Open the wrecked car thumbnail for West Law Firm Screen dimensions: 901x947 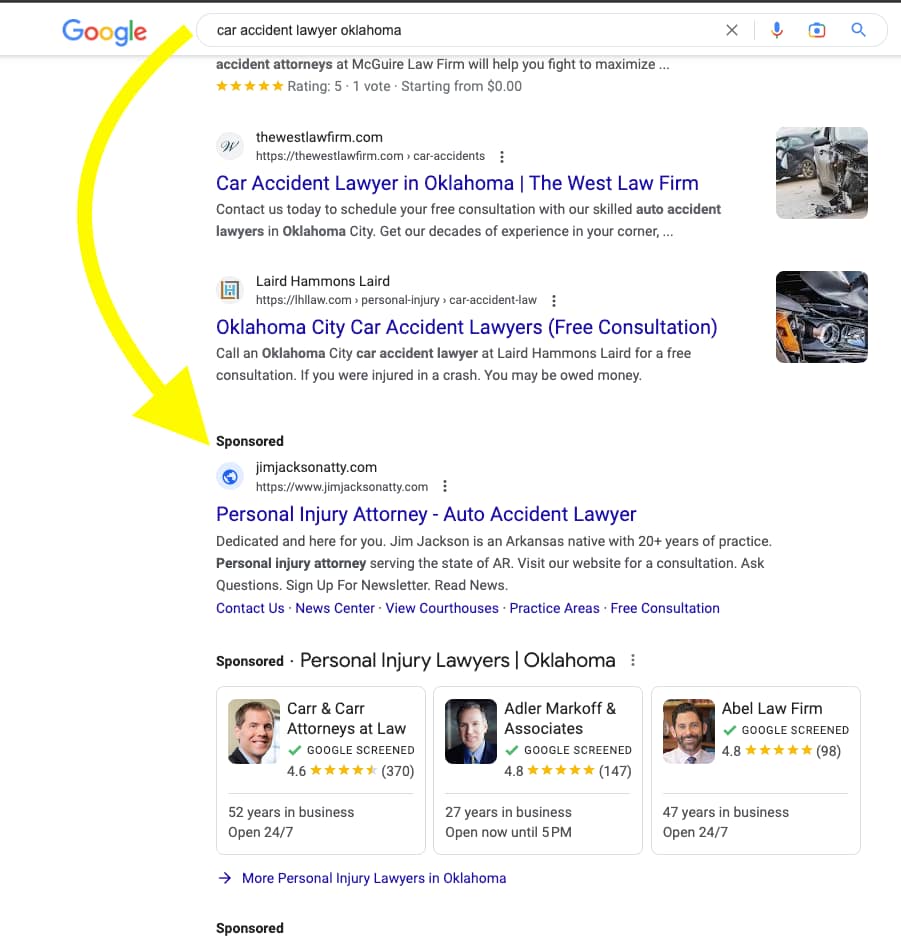pos(822,173)
